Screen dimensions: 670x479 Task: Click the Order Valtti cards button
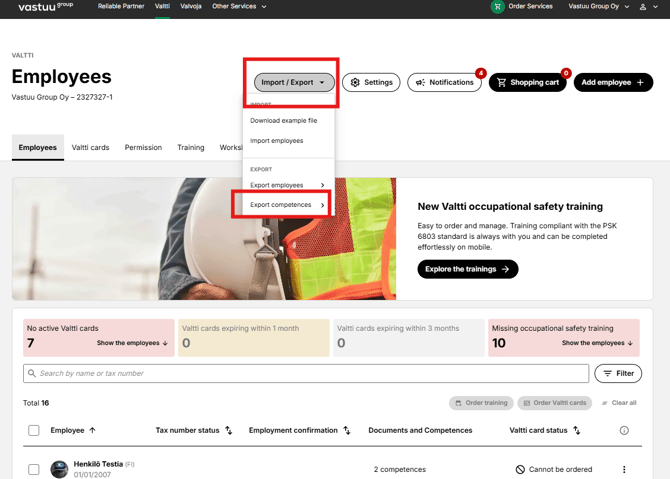555,403
